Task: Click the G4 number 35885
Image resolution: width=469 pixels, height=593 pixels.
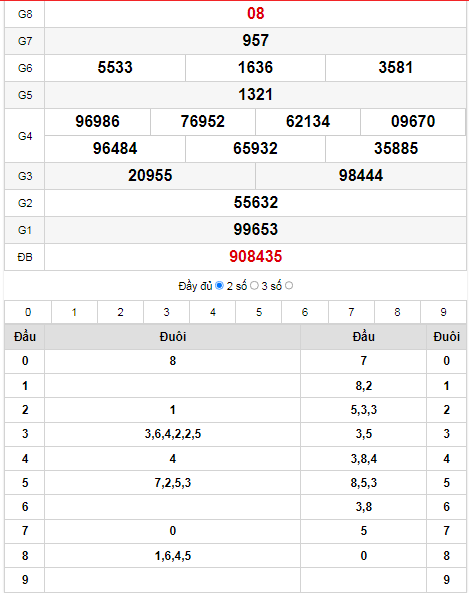Action: tap(396, 149)
